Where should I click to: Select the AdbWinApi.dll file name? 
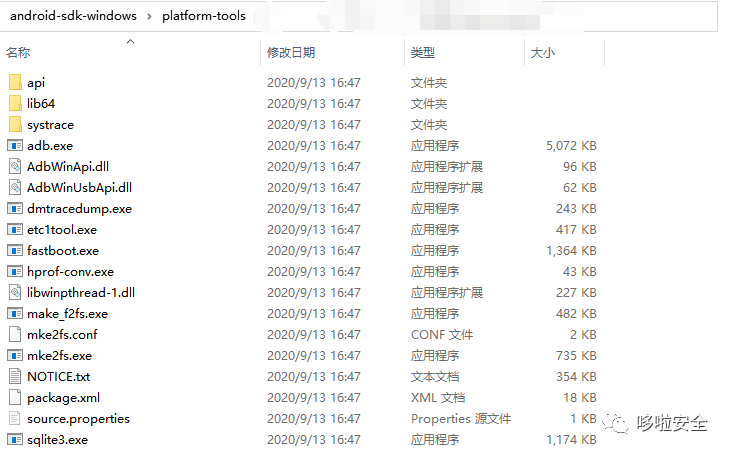(68, 167)
